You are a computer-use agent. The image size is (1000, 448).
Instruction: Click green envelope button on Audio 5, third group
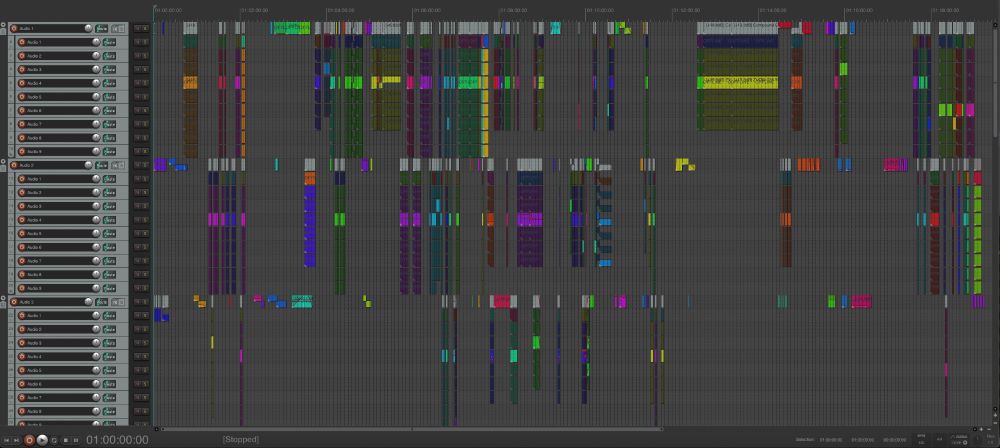click(109, 370)
